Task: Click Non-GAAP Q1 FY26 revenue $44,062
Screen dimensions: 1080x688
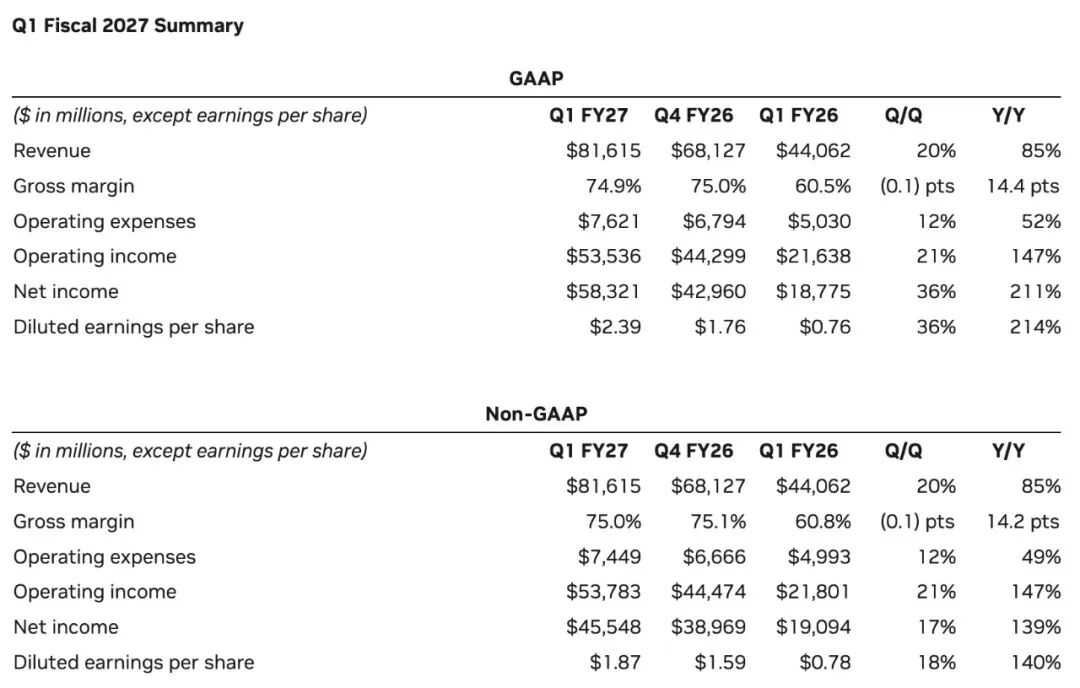Action: [813, 487]
